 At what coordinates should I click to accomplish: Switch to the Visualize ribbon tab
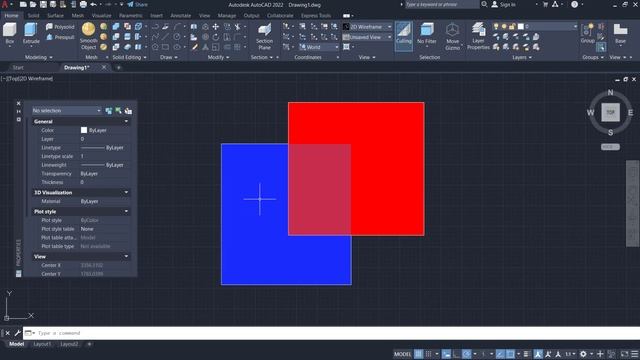click(x=101, y=16)
